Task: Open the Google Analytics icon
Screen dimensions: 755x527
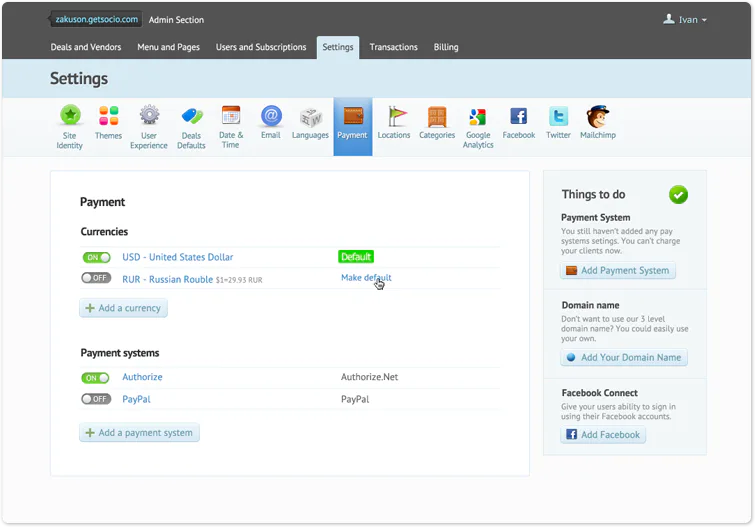Action: (478, 117)
